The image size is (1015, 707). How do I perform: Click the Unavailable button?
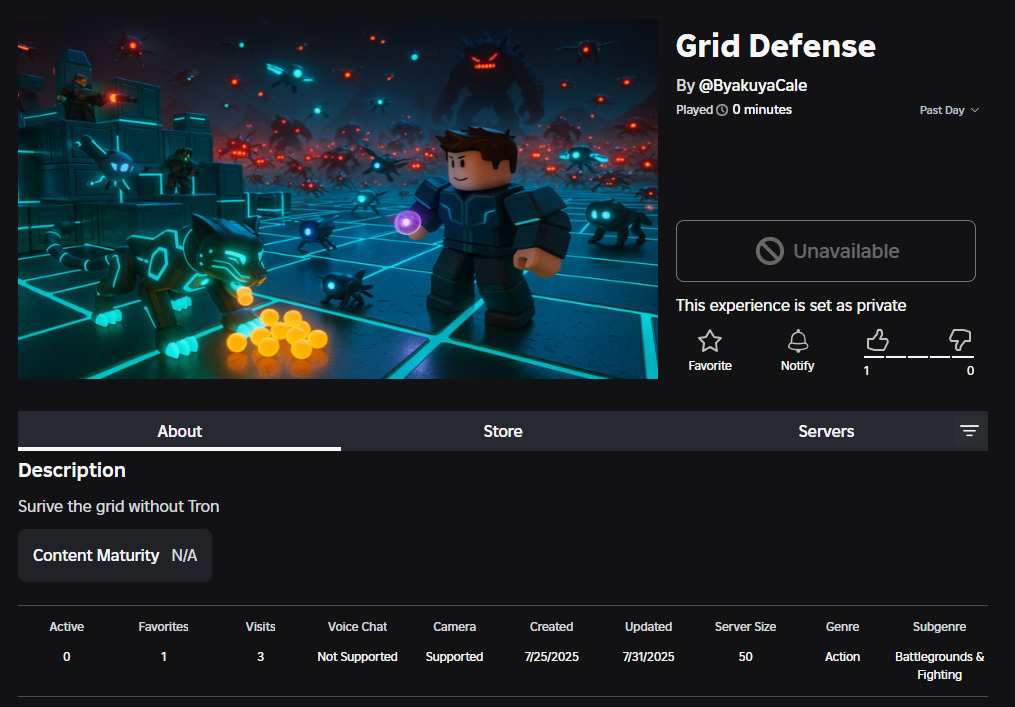825,251
